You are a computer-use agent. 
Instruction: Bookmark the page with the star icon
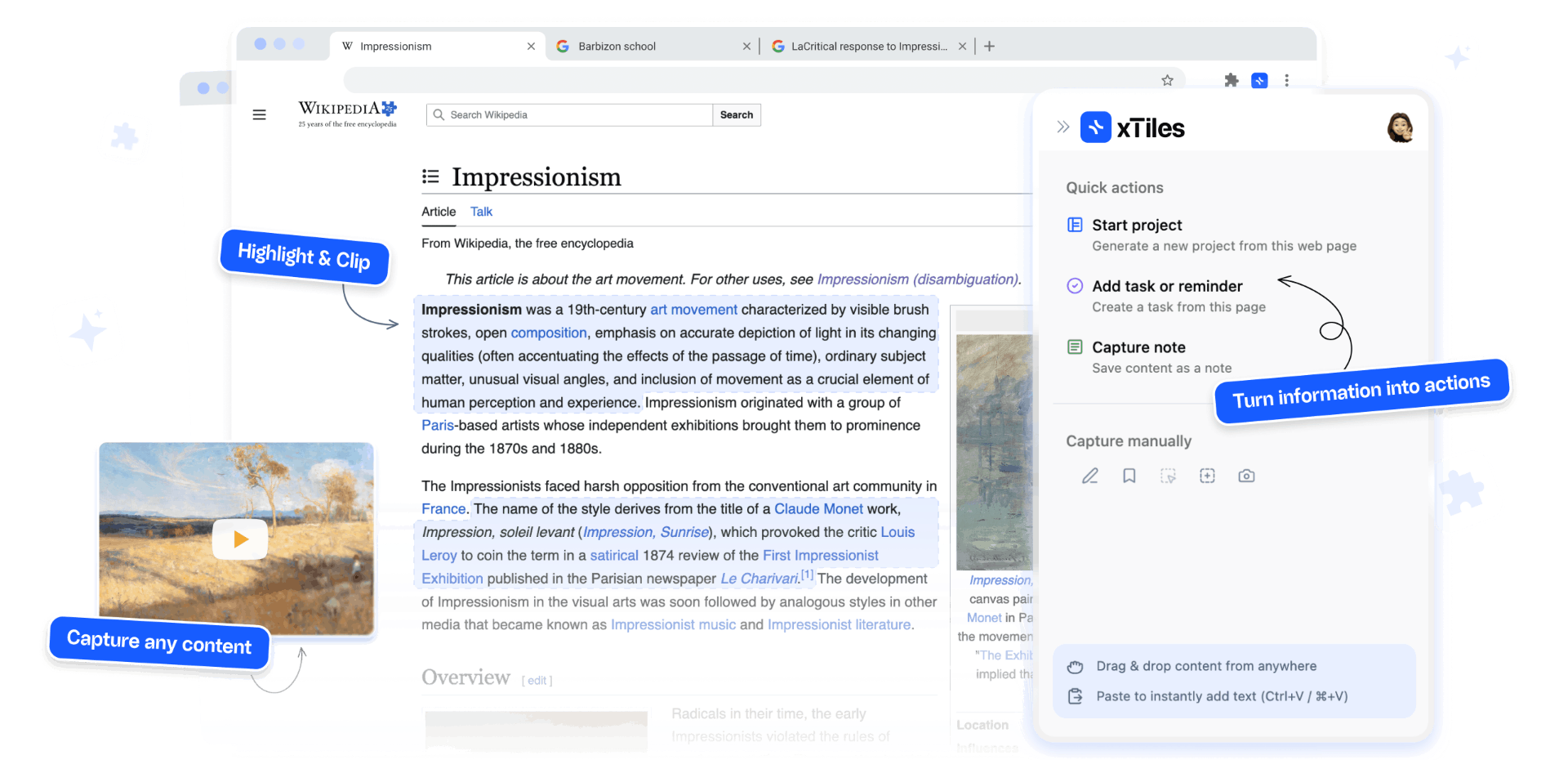(1167, 80)
